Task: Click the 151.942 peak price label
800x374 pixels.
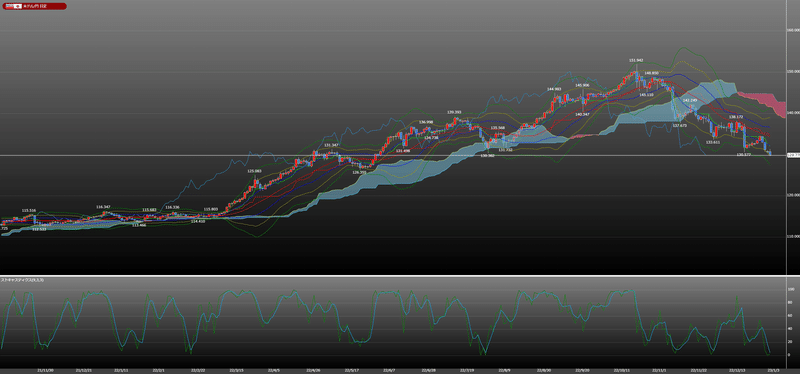Action: tap(635, 60)
